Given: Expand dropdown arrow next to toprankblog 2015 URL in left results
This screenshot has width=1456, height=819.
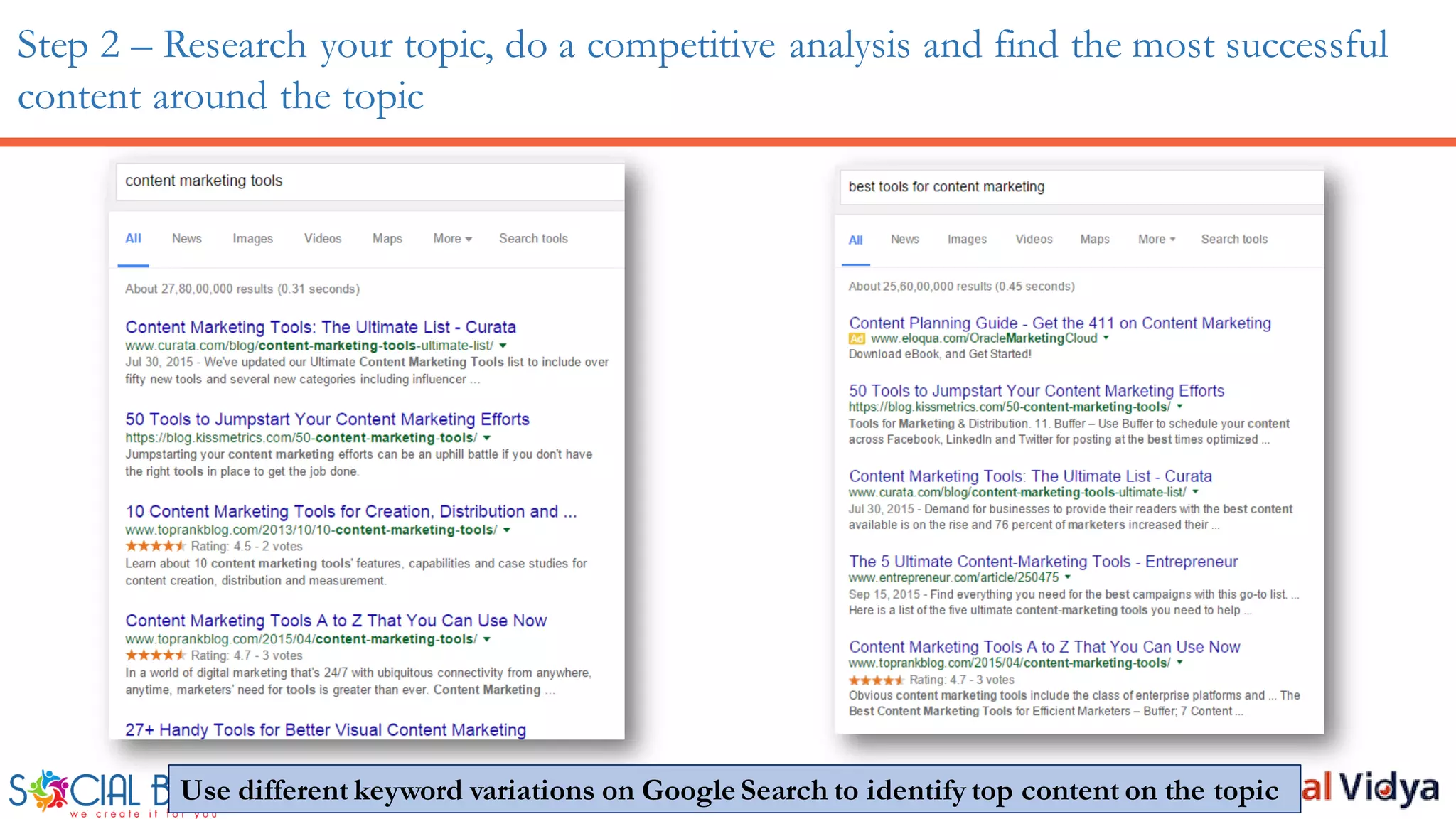Looking at the screenshot, I should [x=487, y=640].
